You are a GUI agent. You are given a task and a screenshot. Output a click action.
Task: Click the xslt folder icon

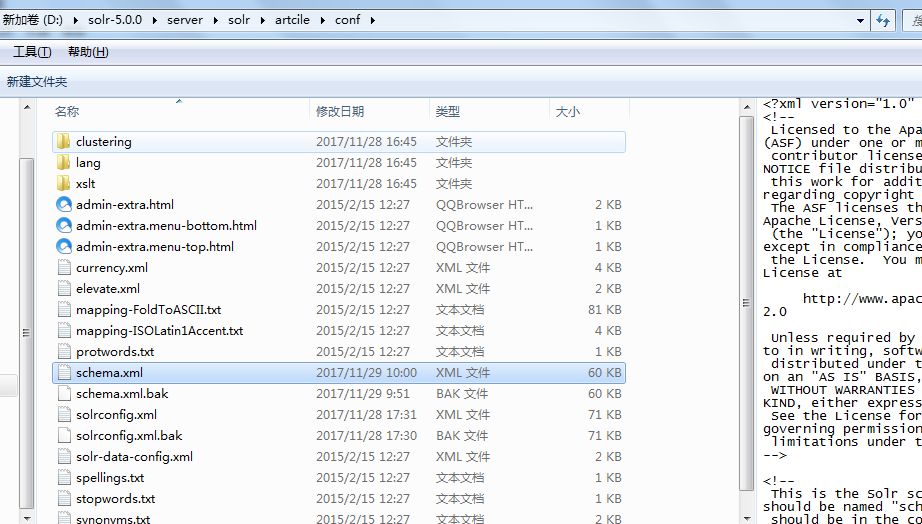click(x=64, y=183)
